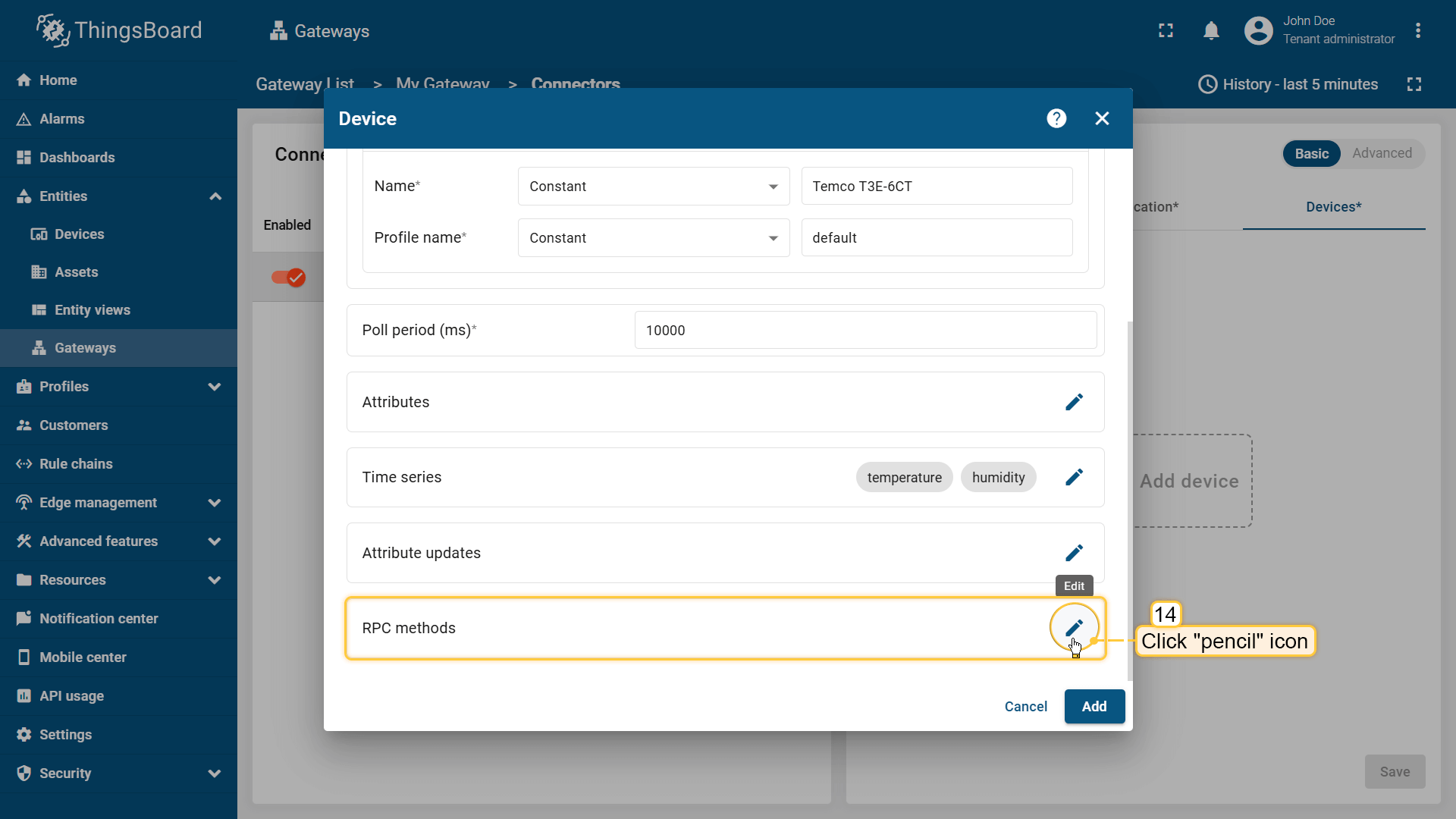Toggle the connector Enabled switch
The width and height of the screenshot is (1456, 819).
(288, 278)
